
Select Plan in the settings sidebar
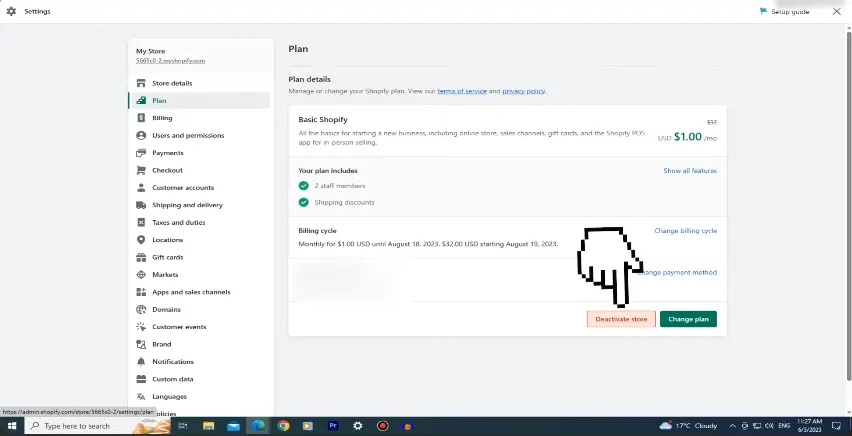coord(199,101)
